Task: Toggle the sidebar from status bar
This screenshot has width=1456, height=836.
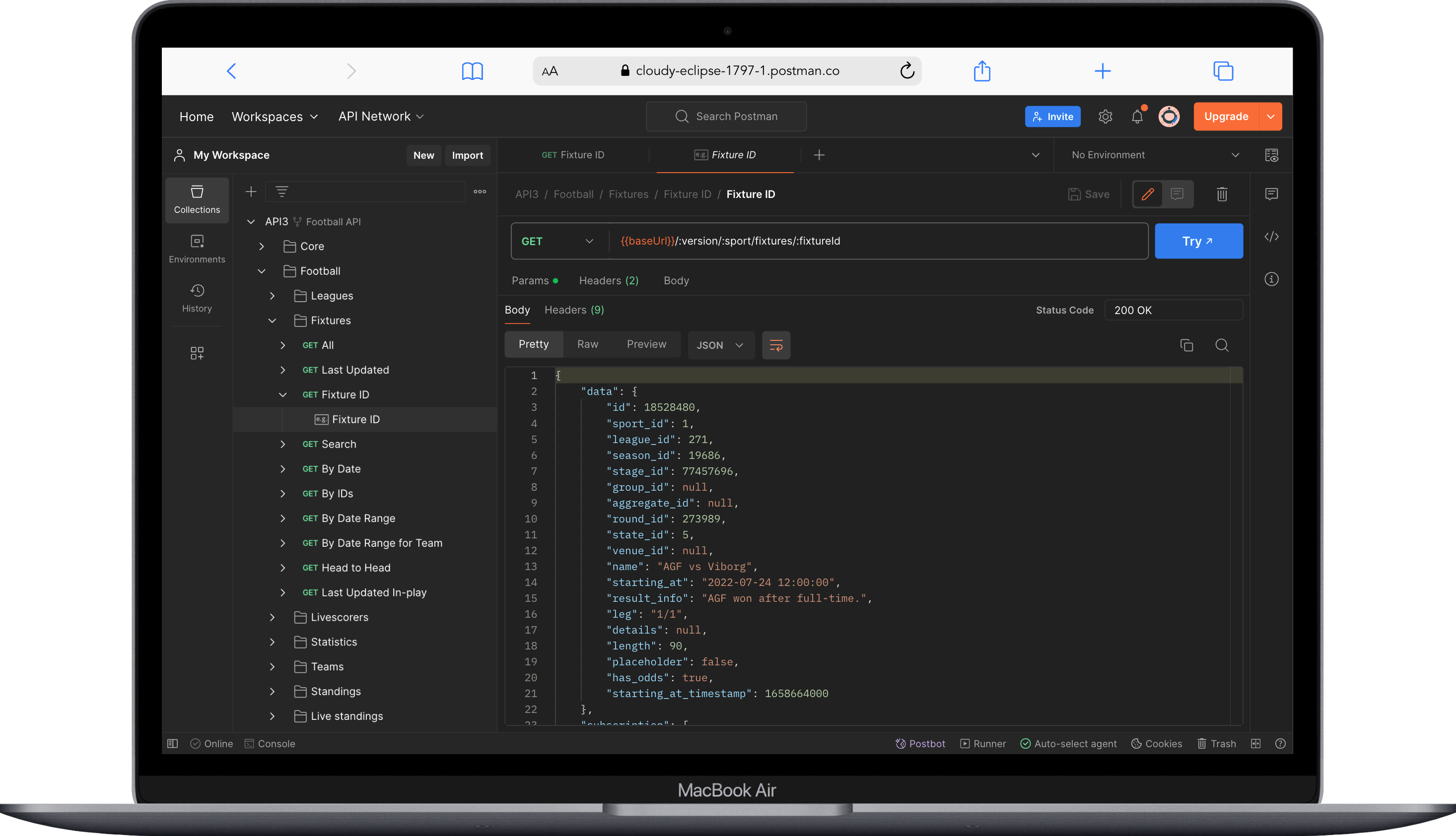Action: (172, 744)
